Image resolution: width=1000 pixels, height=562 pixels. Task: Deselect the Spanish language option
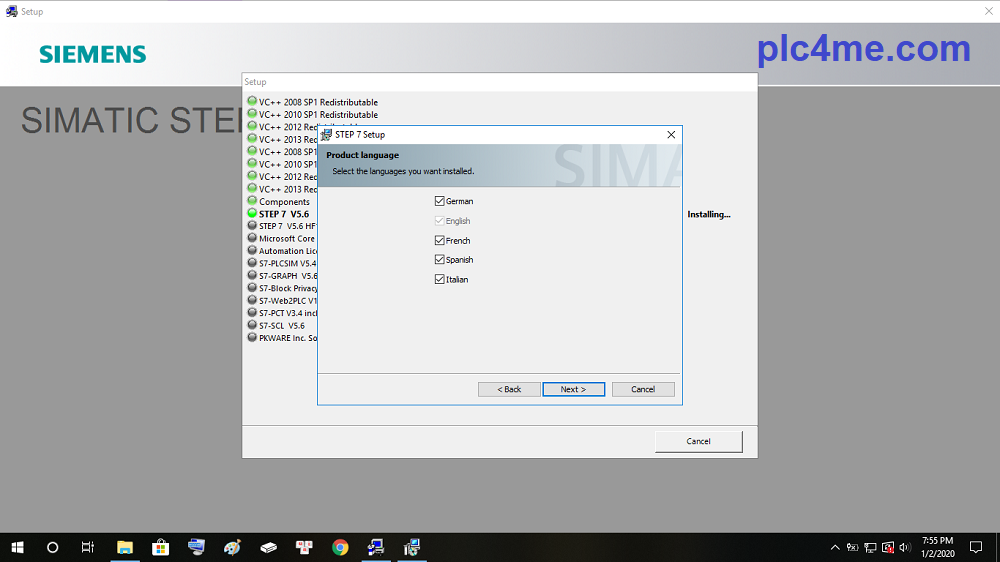(x=440, y=260)
